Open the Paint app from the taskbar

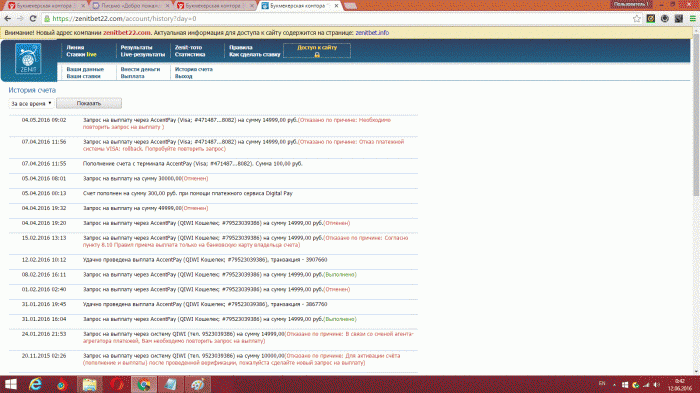198,384
